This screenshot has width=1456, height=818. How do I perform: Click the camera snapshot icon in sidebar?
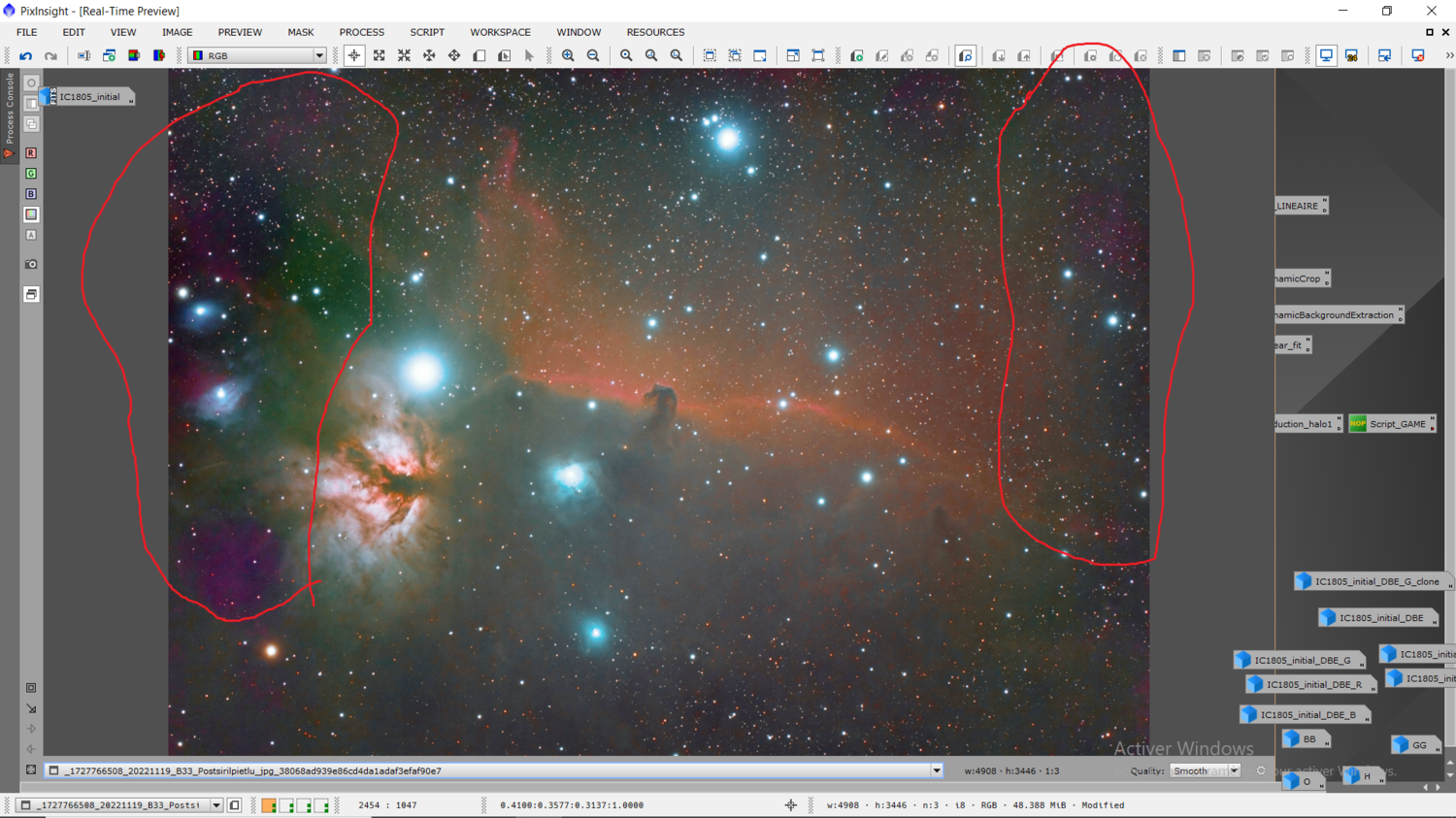31,264
